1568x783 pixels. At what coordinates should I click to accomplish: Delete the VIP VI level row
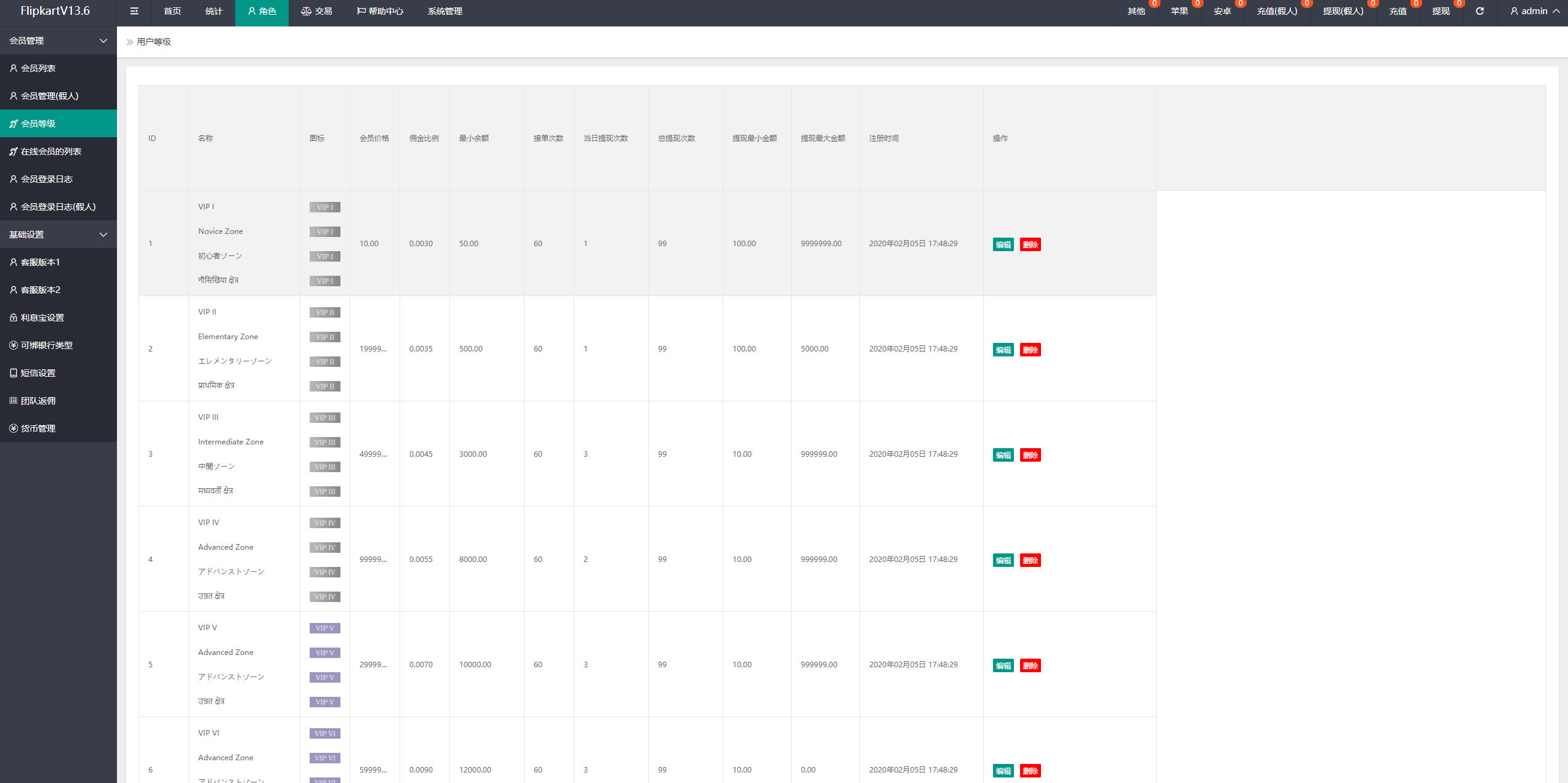[1031, 771]
